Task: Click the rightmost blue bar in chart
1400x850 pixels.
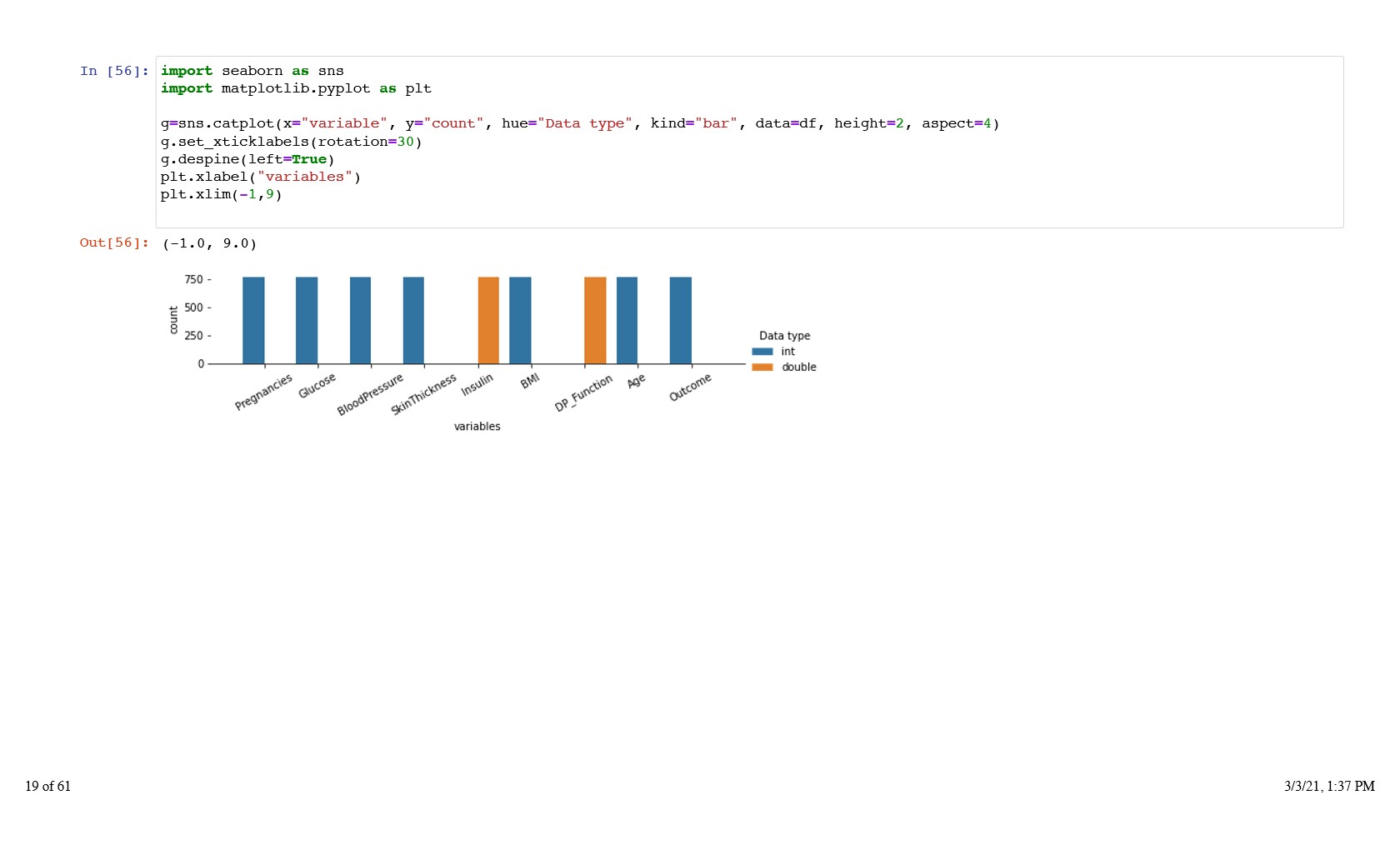Action: (680, 320)
